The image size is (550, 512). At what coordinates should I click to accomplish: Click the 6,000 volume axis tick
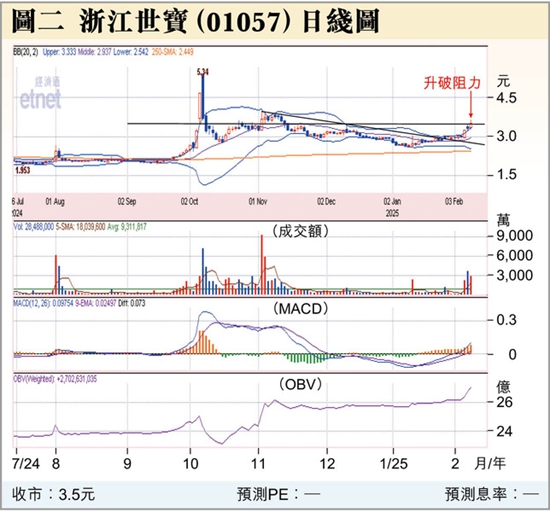pyautogui.click(x=515, y=255)
